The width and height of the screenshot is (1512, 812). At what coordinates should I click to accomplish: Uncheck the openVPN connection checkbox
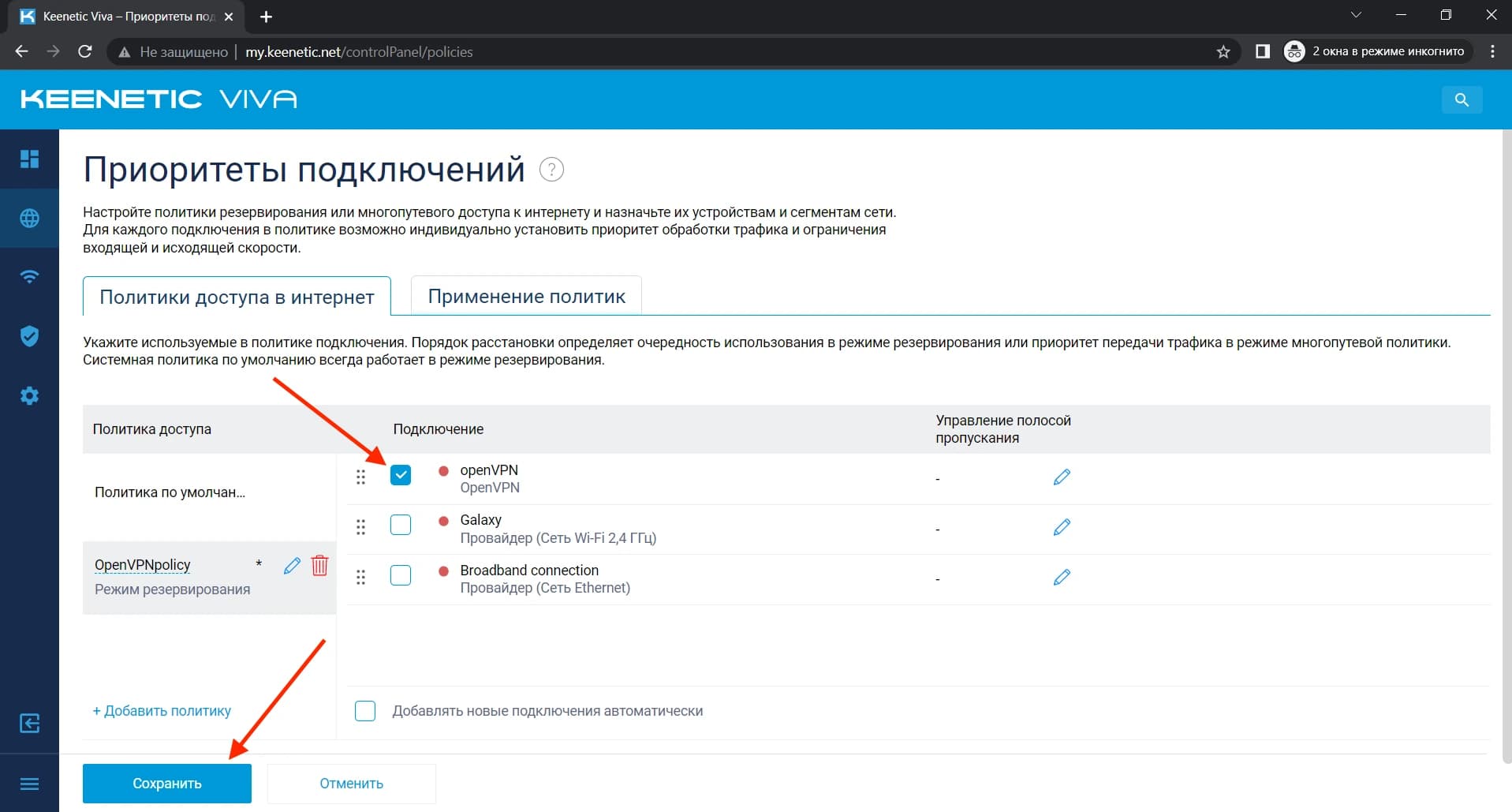(x=401, y=475)
